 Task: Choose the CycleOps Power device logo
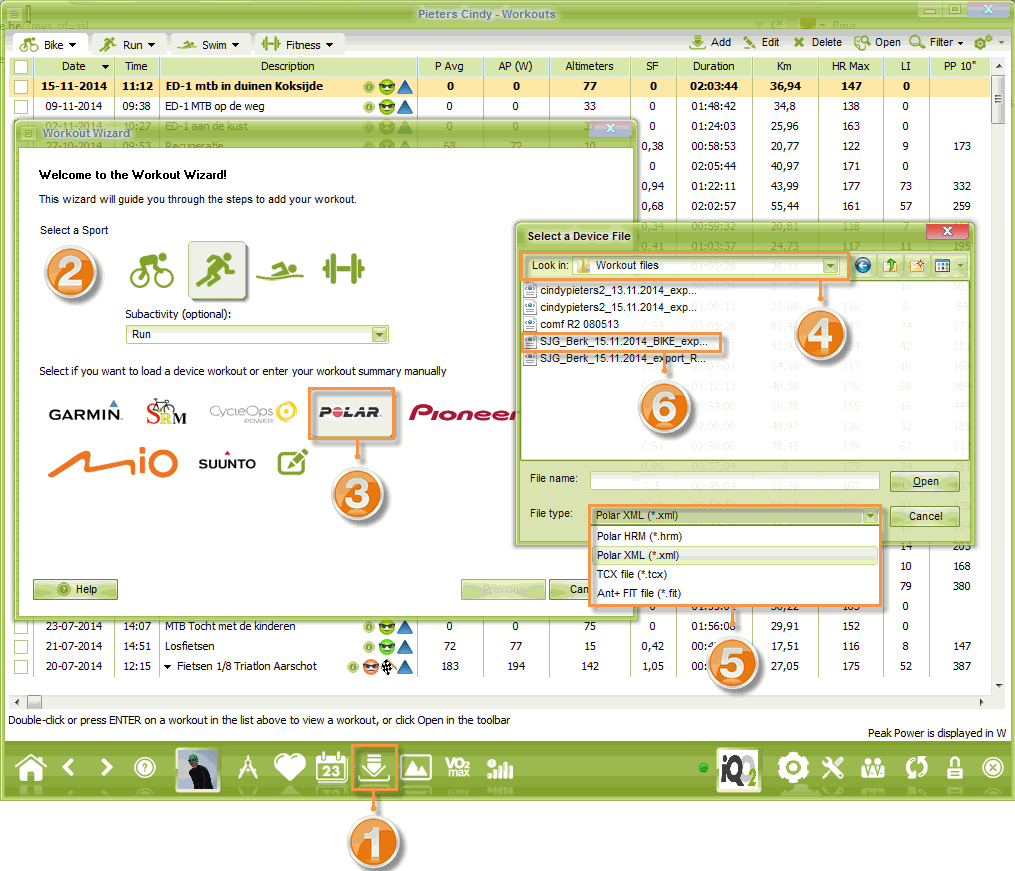(x=253, y=412)
